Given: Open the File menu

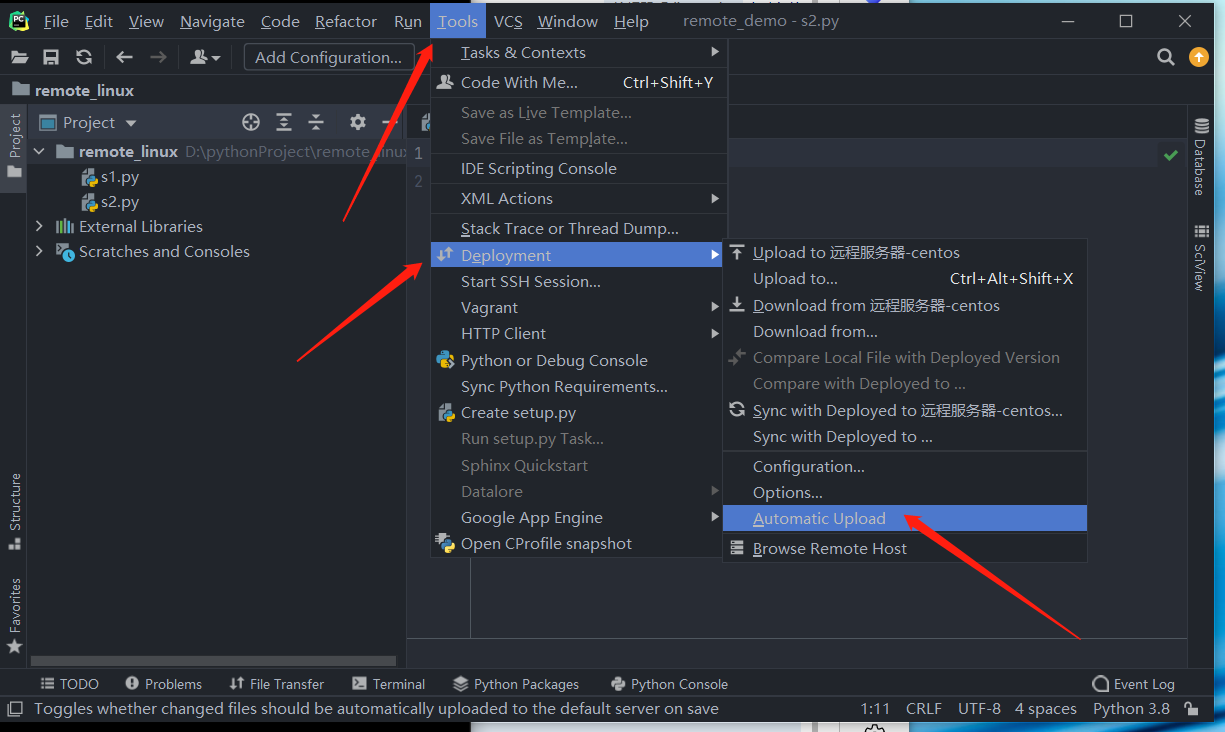Looking at the screenshot, I should (x=56, y=21).
